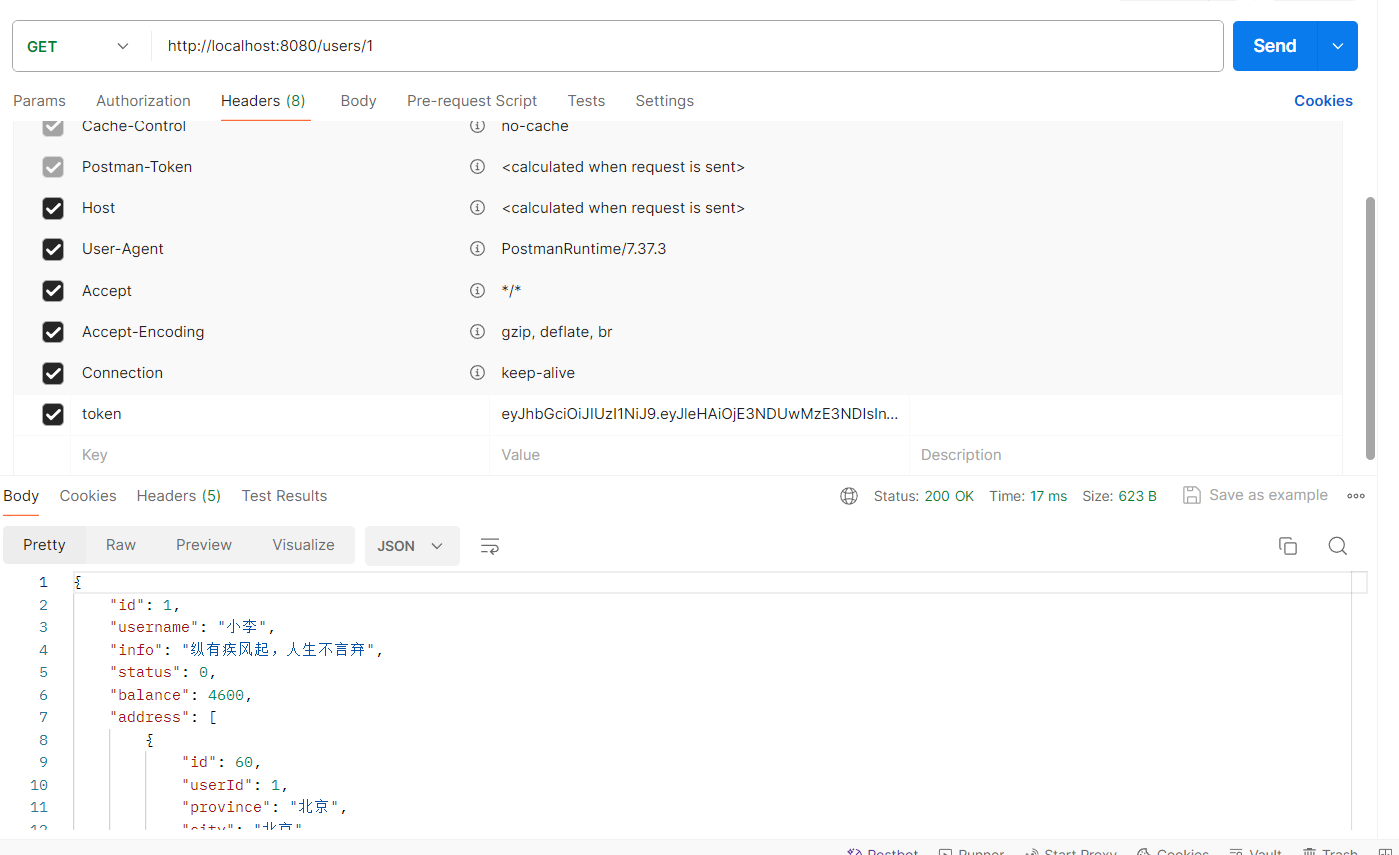Toggle line wrapping in the response viewer
This screenshot has height=855, width=1399.
point(489,546)
